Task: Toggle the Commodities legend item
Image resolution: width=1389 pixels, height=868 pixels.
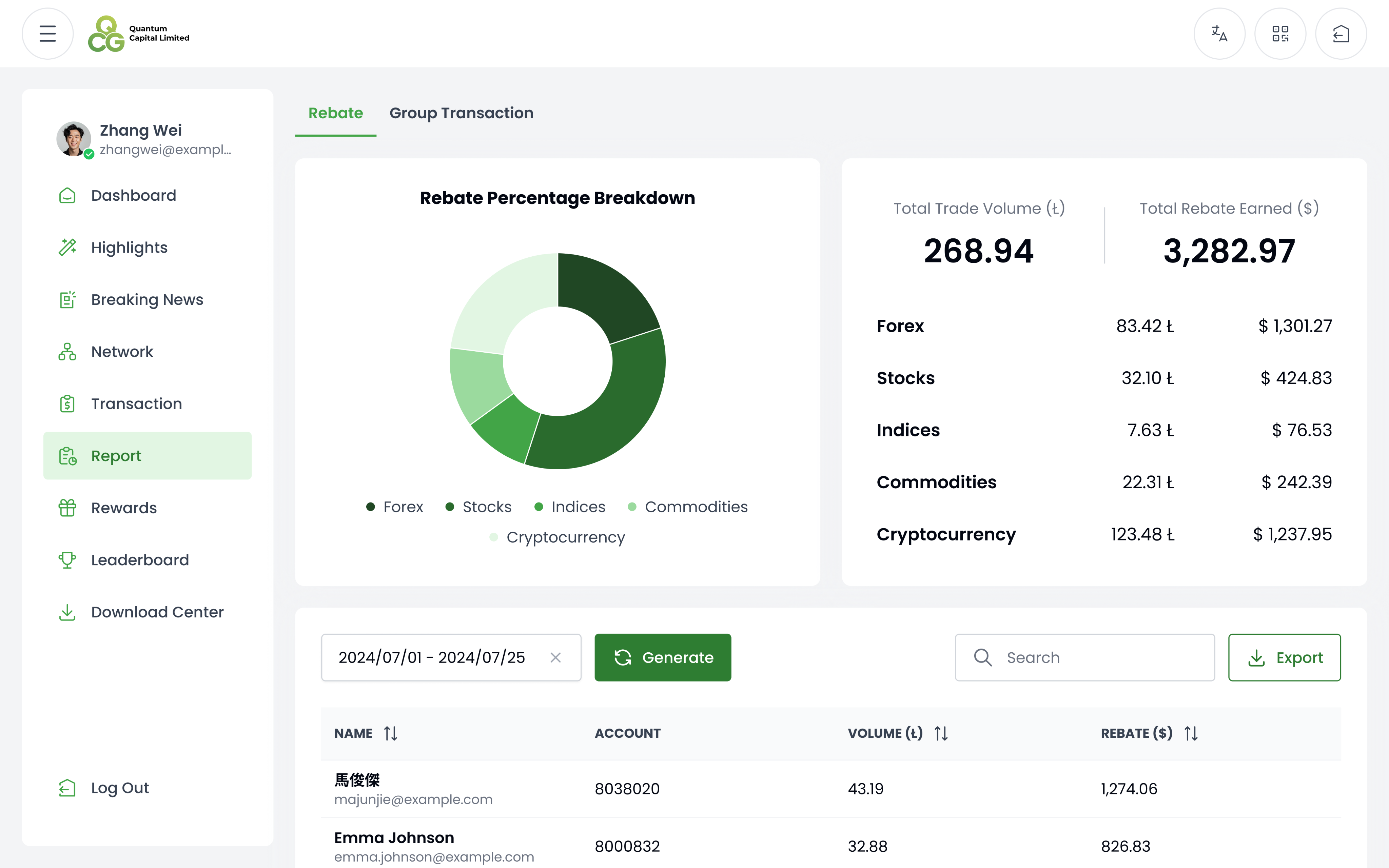Action: (688, 507)
